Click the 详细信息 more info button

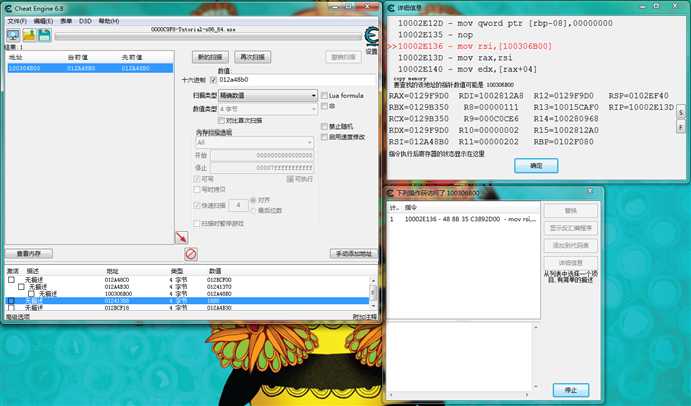click(571, 263)
